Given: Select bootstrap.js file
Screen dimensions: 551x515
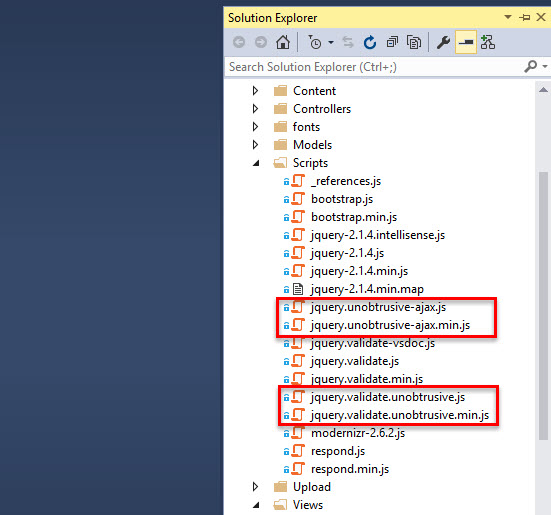Looking at the screenshot, I should pos(342,199).
